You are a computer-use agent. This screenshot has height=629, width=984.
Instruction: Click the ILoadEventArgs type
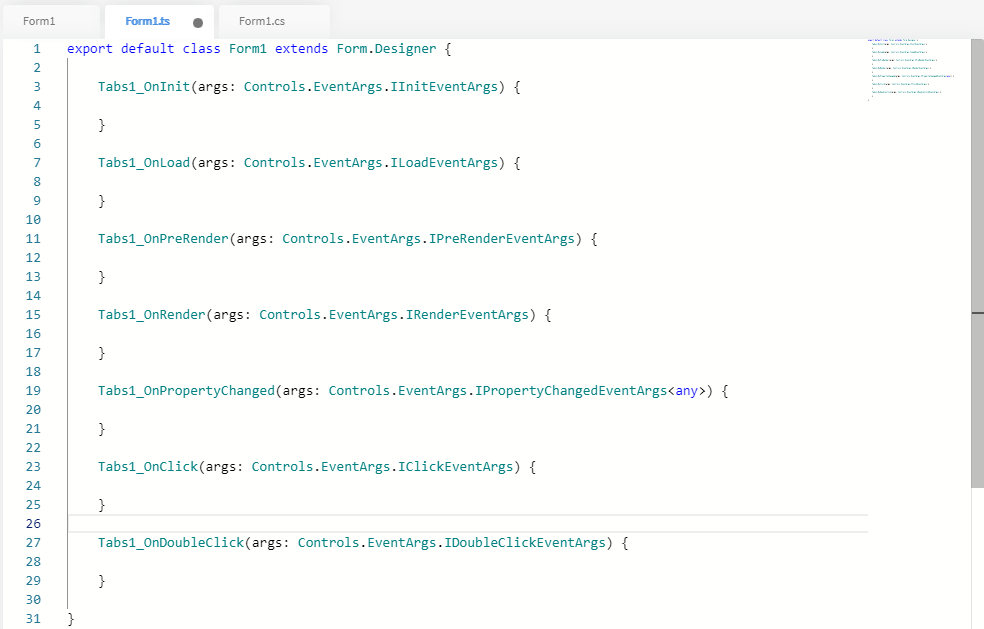(444, 163)
